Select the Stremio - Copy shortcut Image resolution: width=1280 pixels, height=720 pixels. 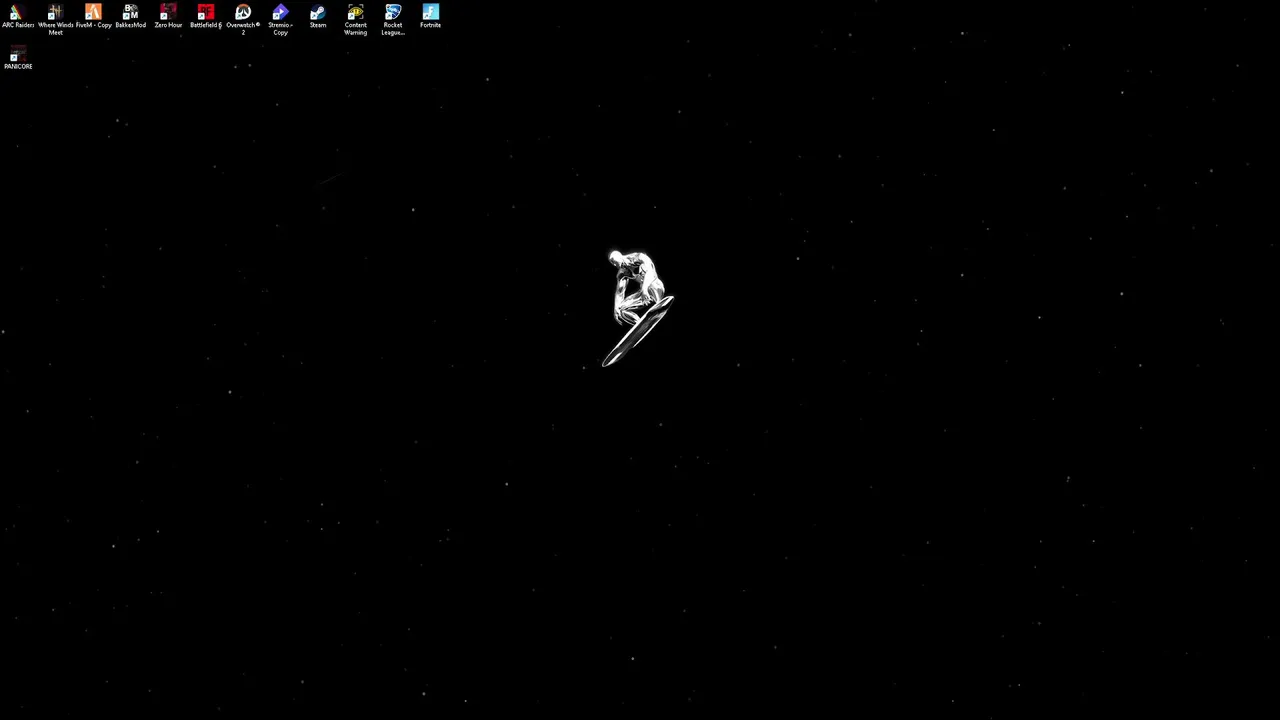280,19
